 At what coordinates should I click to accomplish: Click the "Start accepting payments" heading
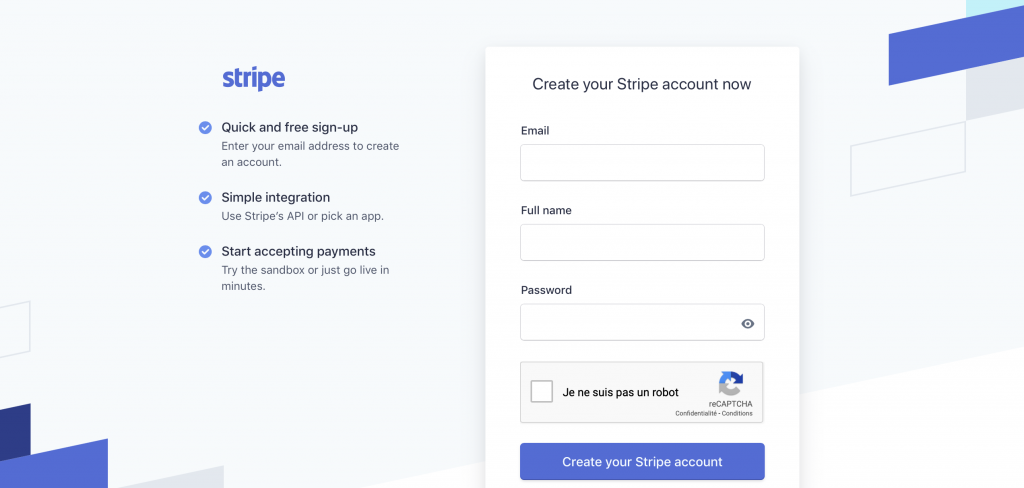click(x=298, y=252)
